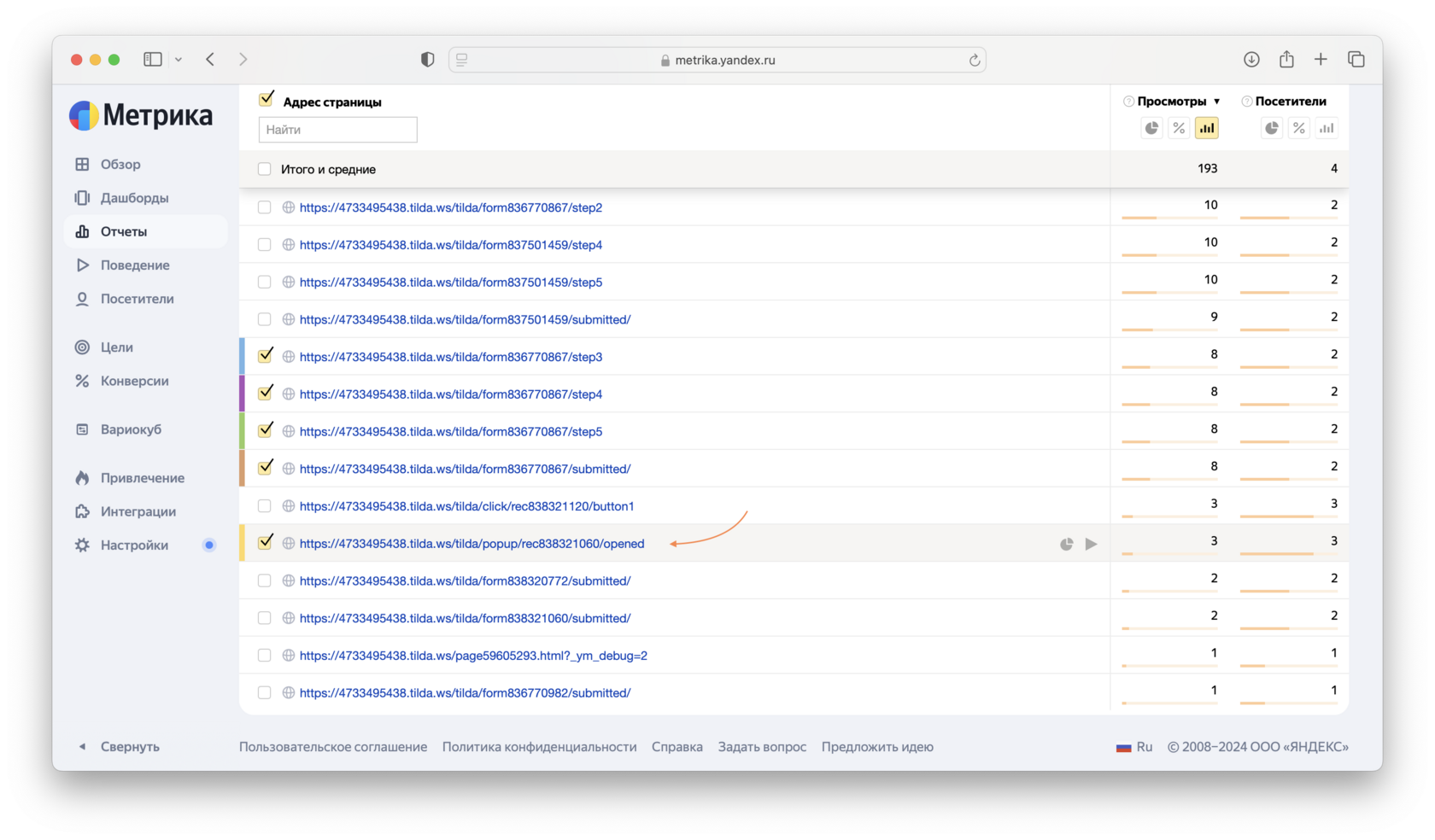Viewport: 1435px width, 840px height.
Task: Click the bar chart icon under Посетители
Action: [x=1326, y=128]
